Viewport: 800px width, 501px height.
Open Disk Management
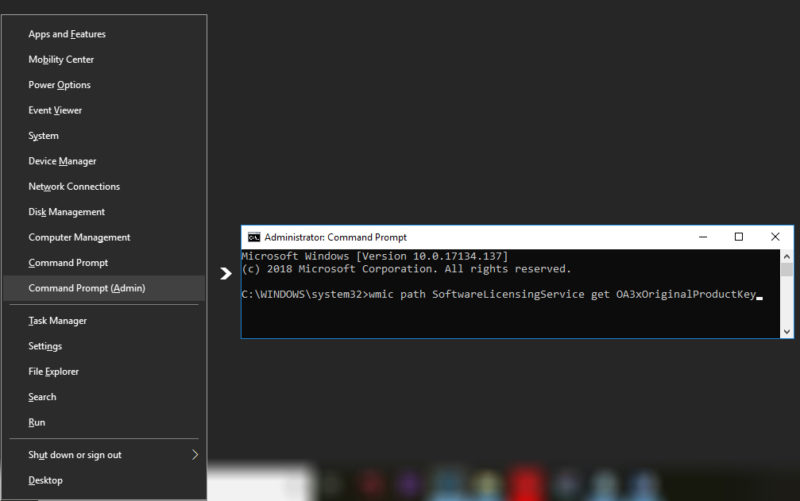(x=66, y=212)
